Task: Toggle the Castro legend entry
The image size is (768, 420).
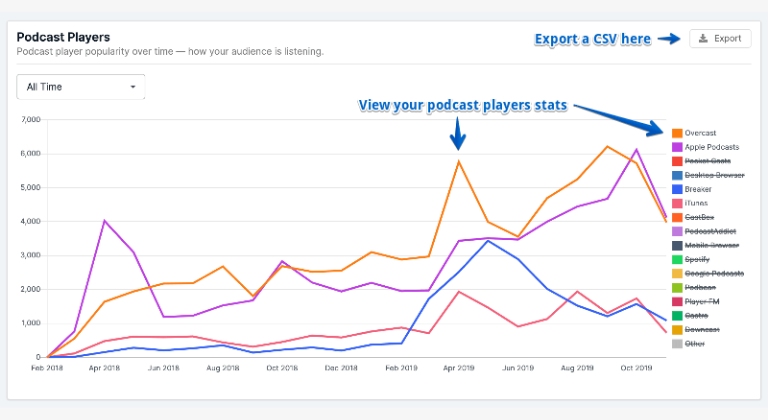Action: [697, 315]
